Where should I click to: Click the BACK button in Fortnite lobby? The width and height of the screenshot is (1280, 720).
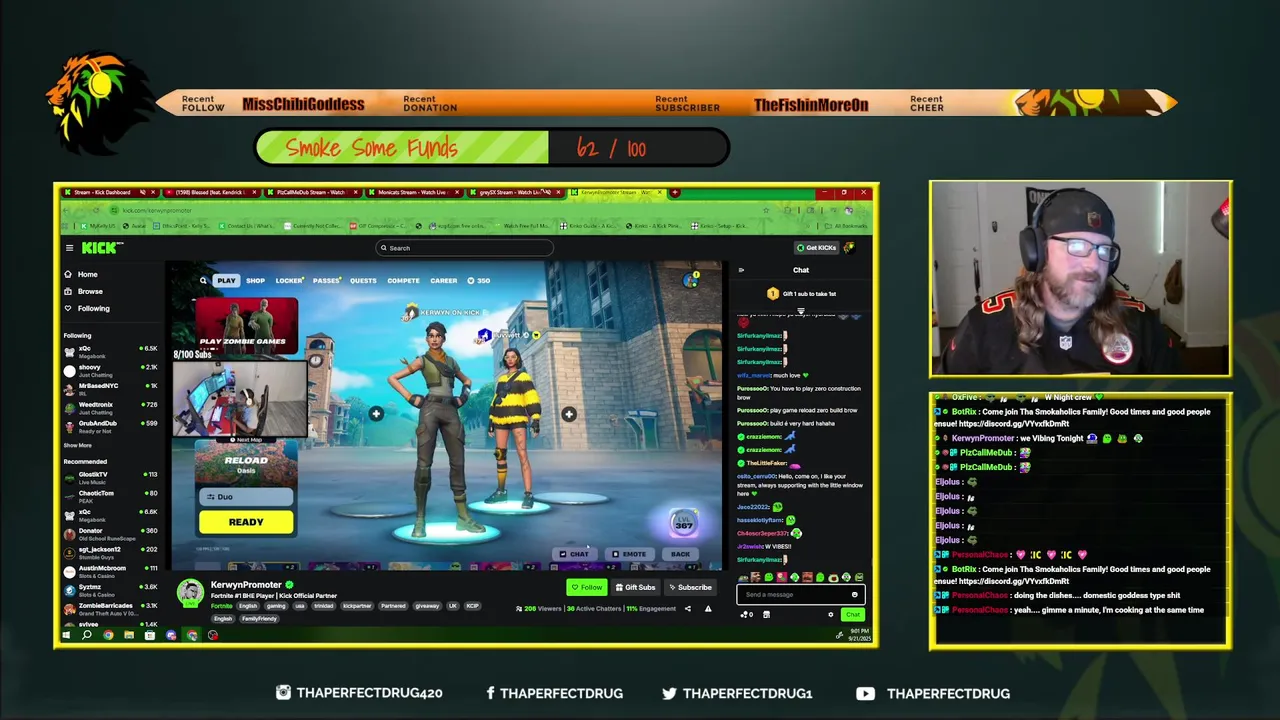click(x=680, y=554)
